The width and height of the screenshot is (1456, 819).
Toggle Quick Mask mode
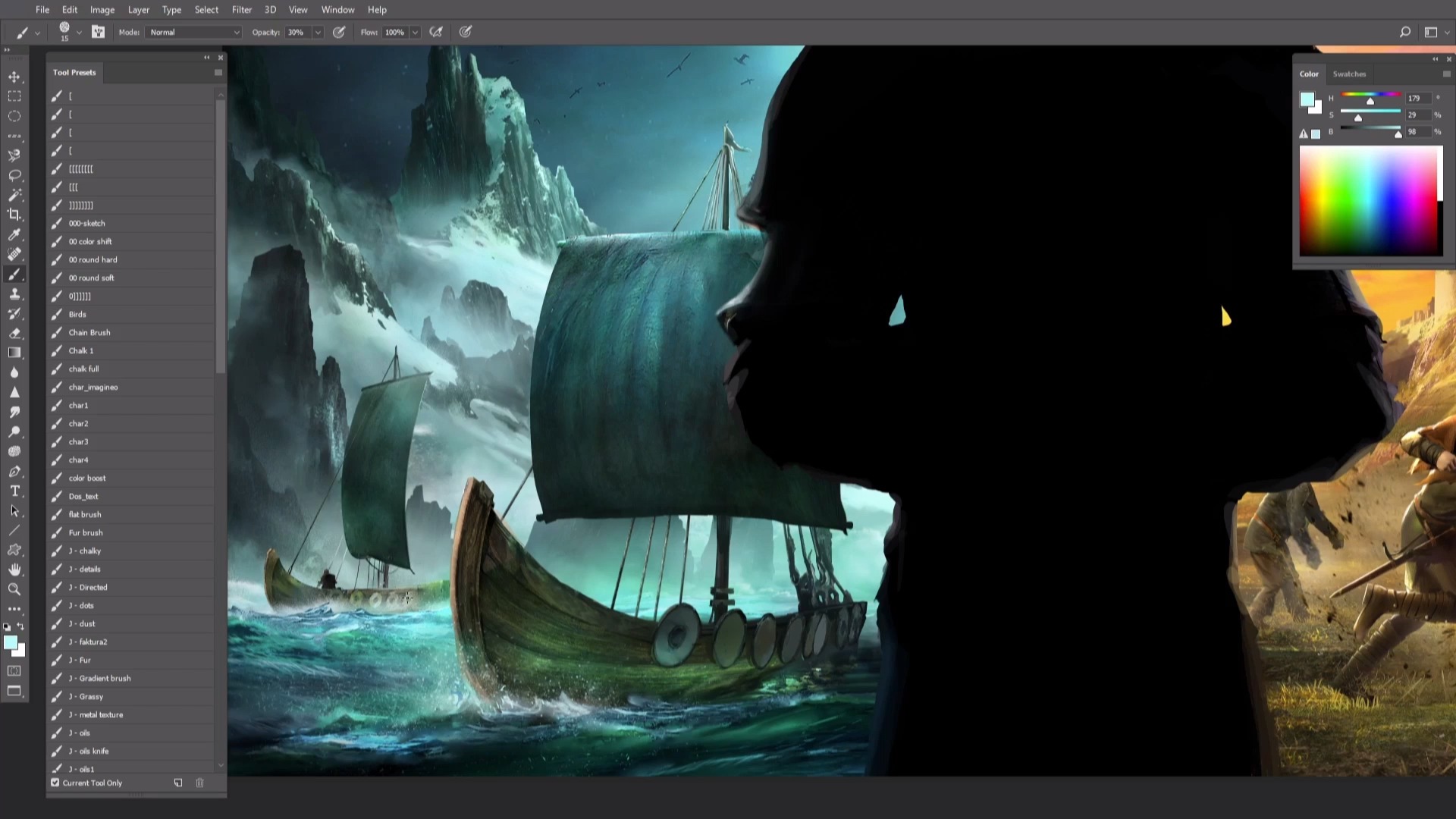coord(14,670)
